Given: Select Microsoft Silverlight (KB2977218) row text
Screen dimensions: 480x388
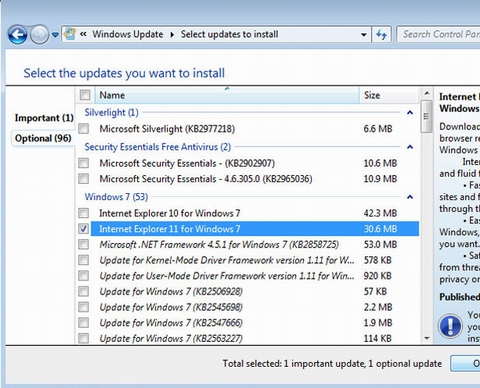Looking at the screenshot, I should click(167, 129).
